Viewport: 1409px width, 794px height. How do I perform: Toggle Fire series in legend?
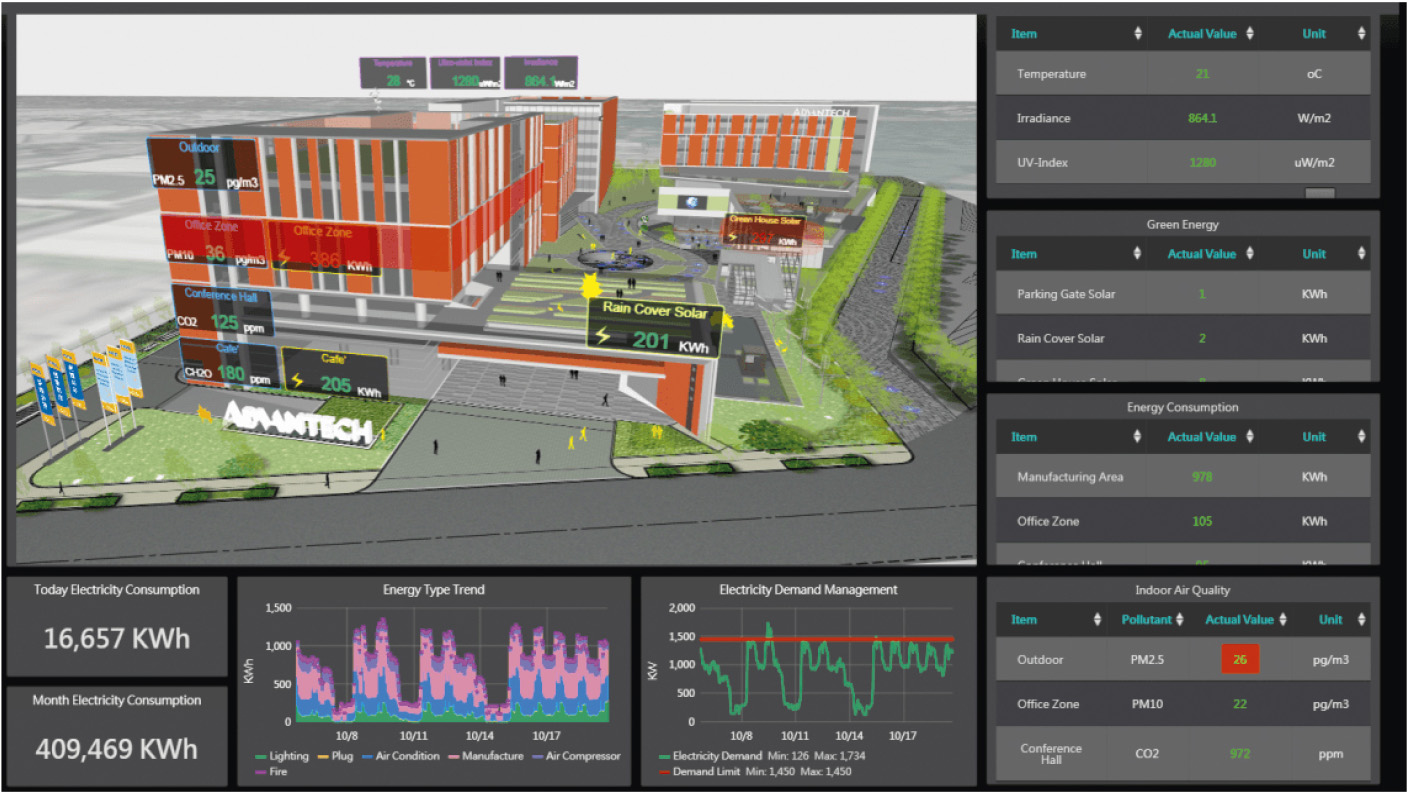pyautogui.click(x=272, y=772)
